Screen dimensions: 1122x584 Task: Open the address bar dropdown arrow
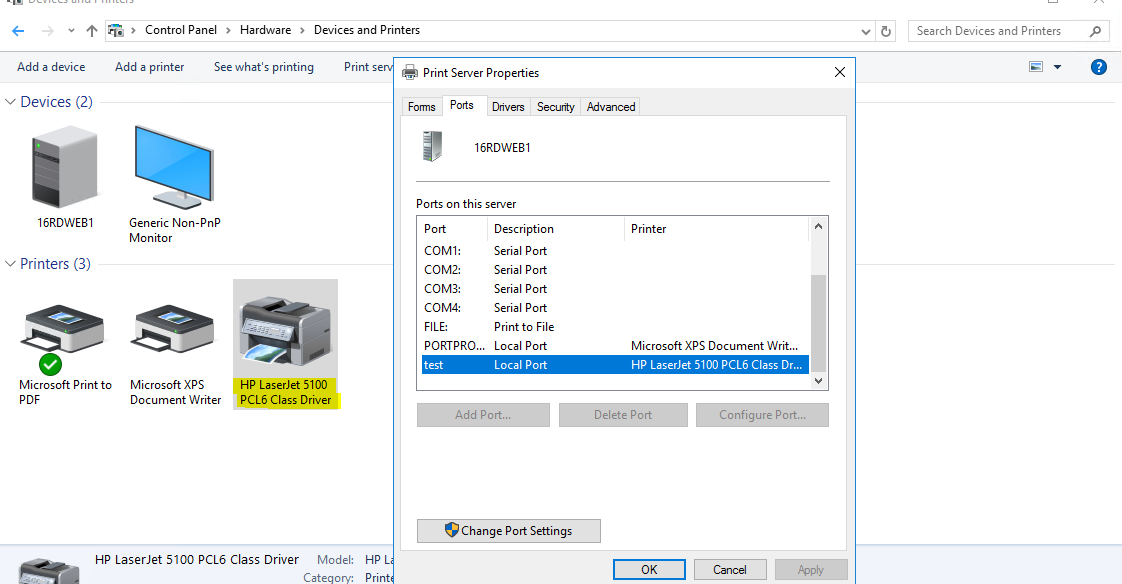[866, 30]
